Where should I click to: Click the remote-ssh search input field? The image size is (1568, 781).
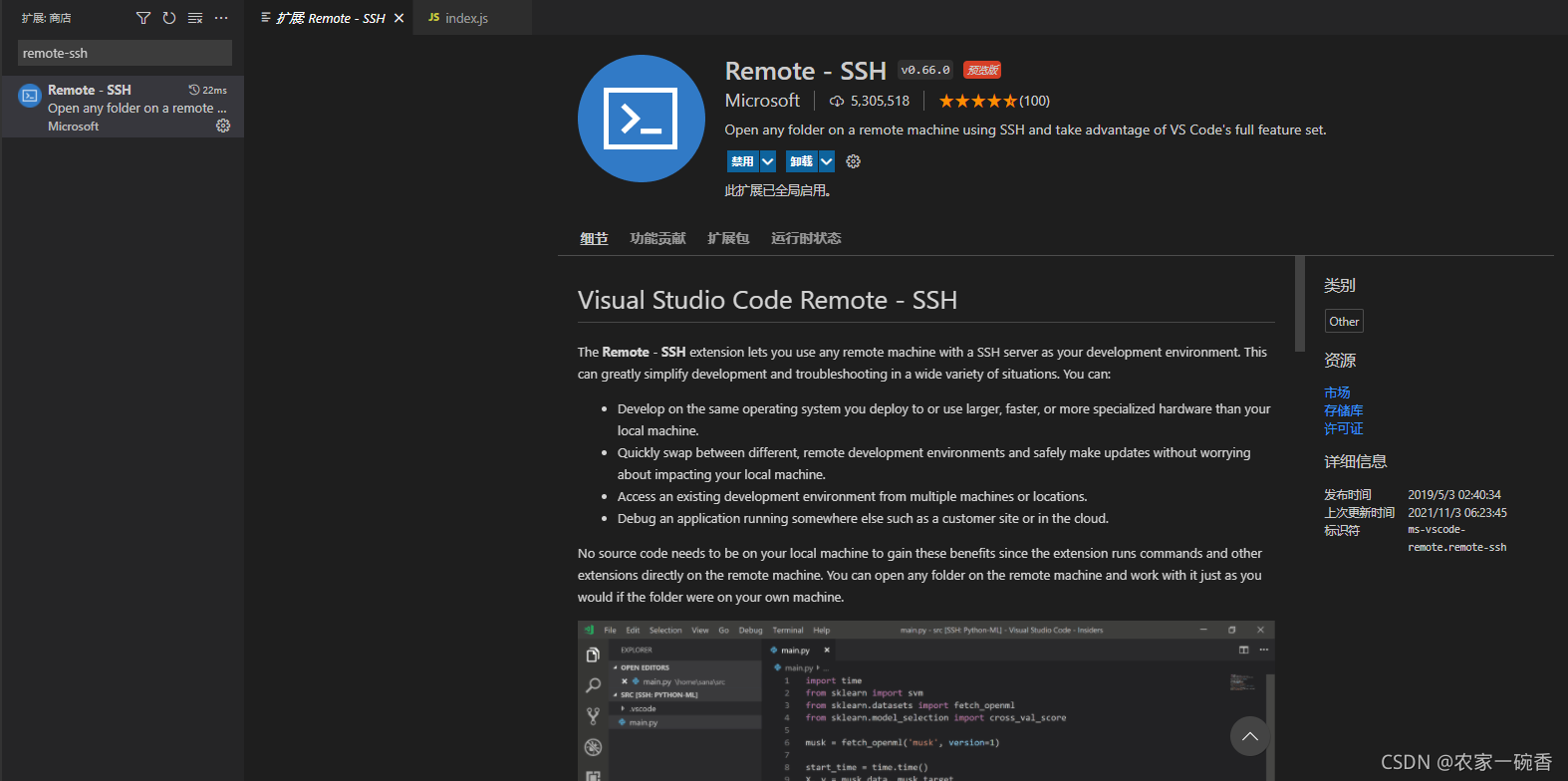(125, 53)
